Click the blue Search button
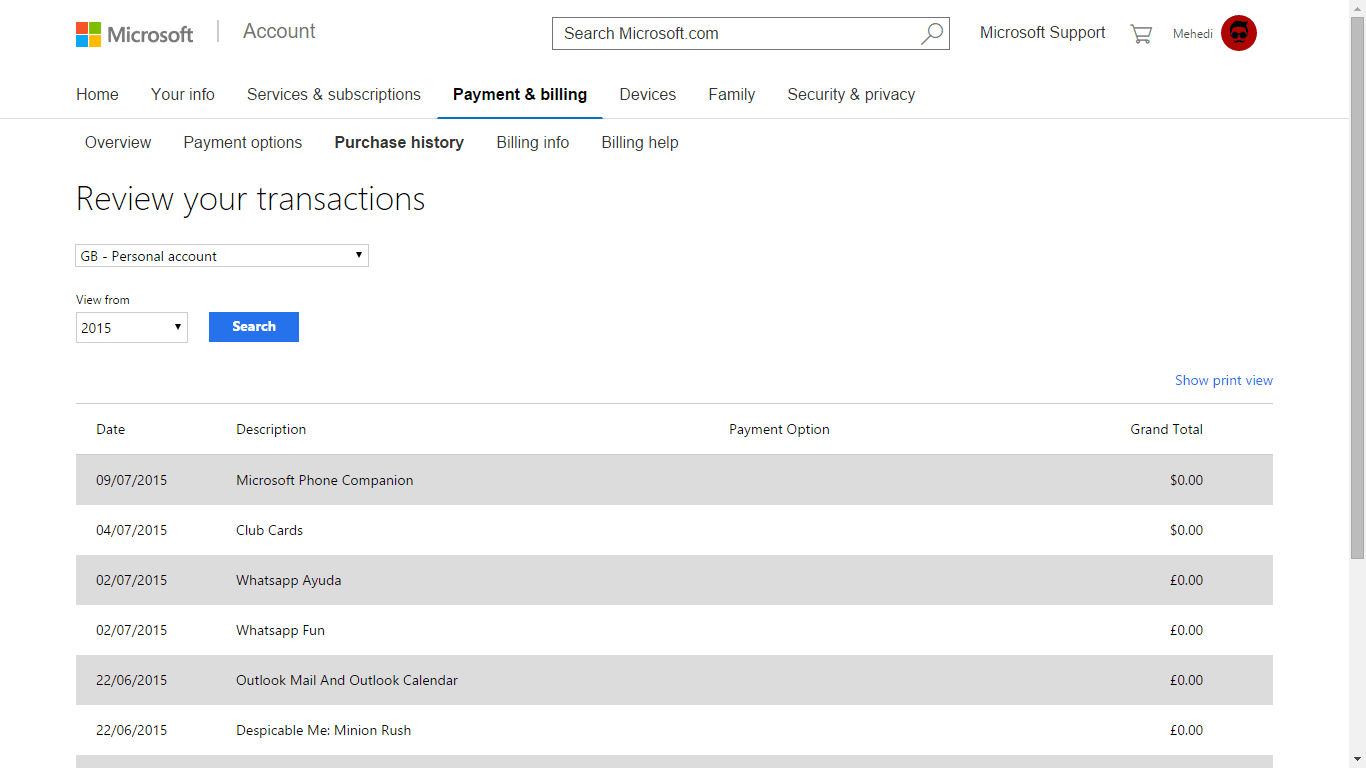 (x=254, y=327)
